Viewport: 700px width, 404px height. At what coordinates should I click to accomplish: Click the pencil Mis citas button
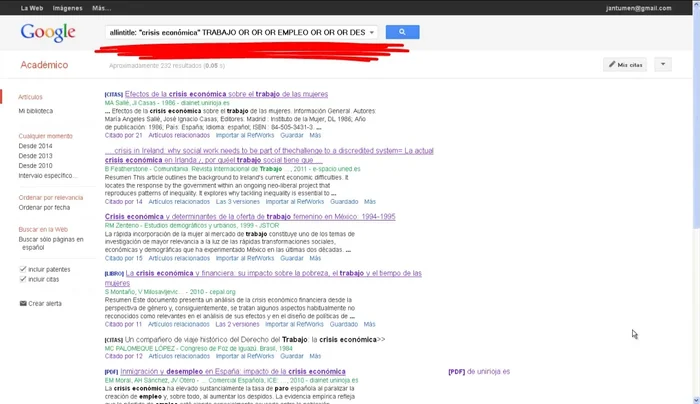click(x=625, y=65)
